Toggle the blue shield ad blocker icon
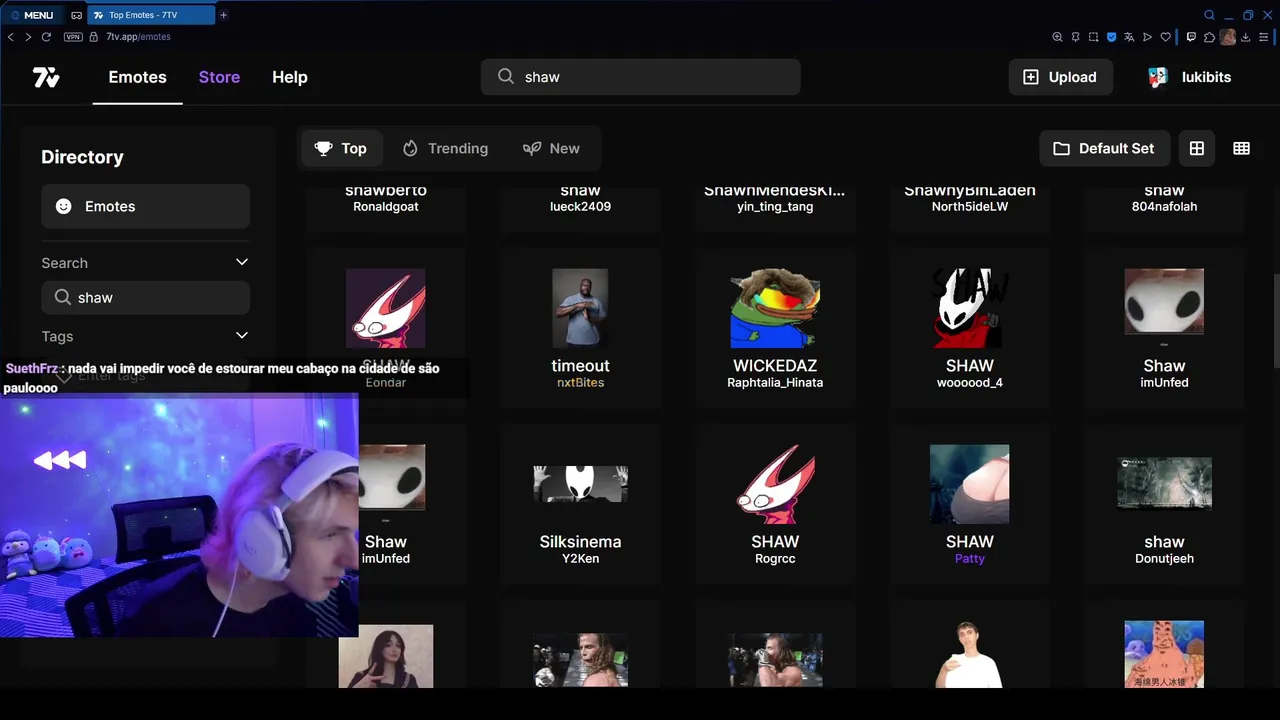The width and height of the screenshot is (1280, 720). (x=1111, y=37)
